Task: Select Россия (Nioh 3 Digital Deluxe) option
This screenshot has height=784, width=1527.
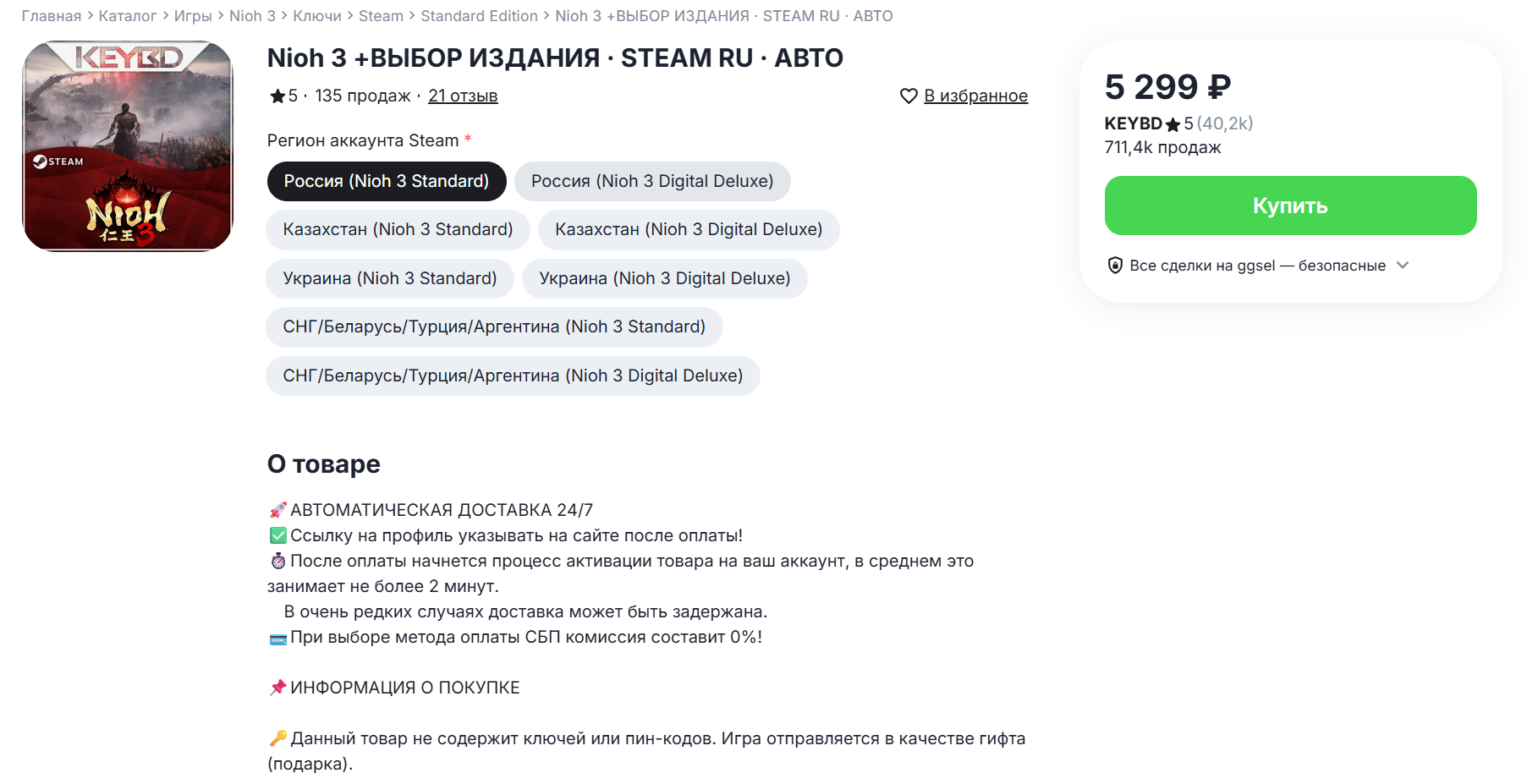Action: coord(651,181)
